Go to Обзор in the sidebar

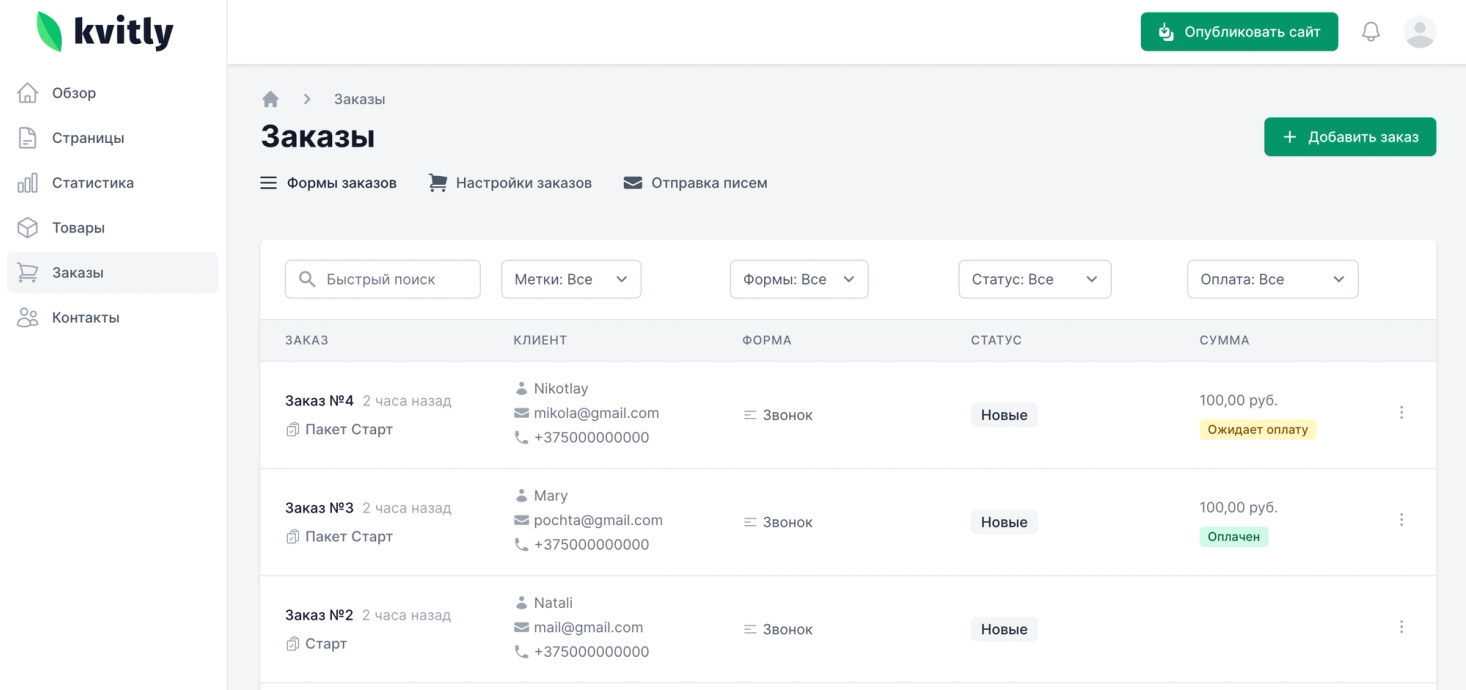click(74, 93)
